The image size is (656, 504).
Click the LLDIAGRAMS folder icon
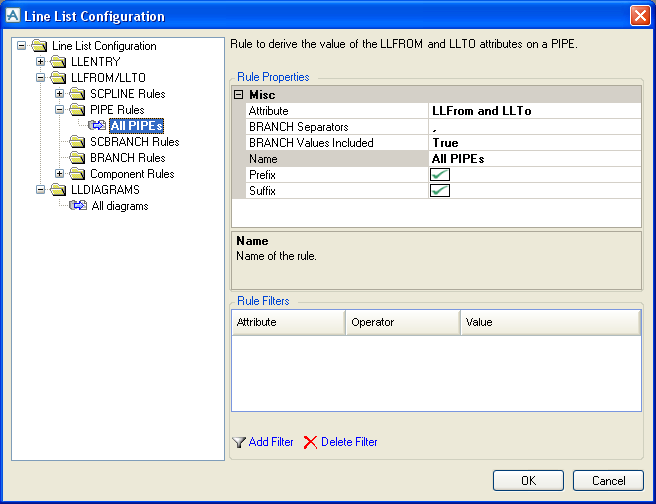pos(59,190)
